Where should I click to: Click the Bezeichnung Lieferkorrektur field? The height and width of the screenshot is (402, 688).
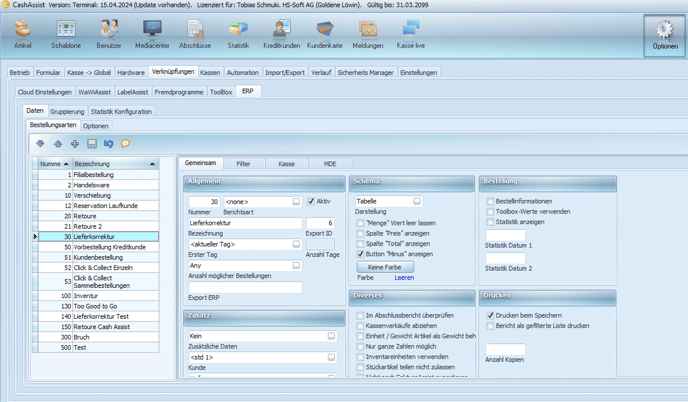(245, 223)
